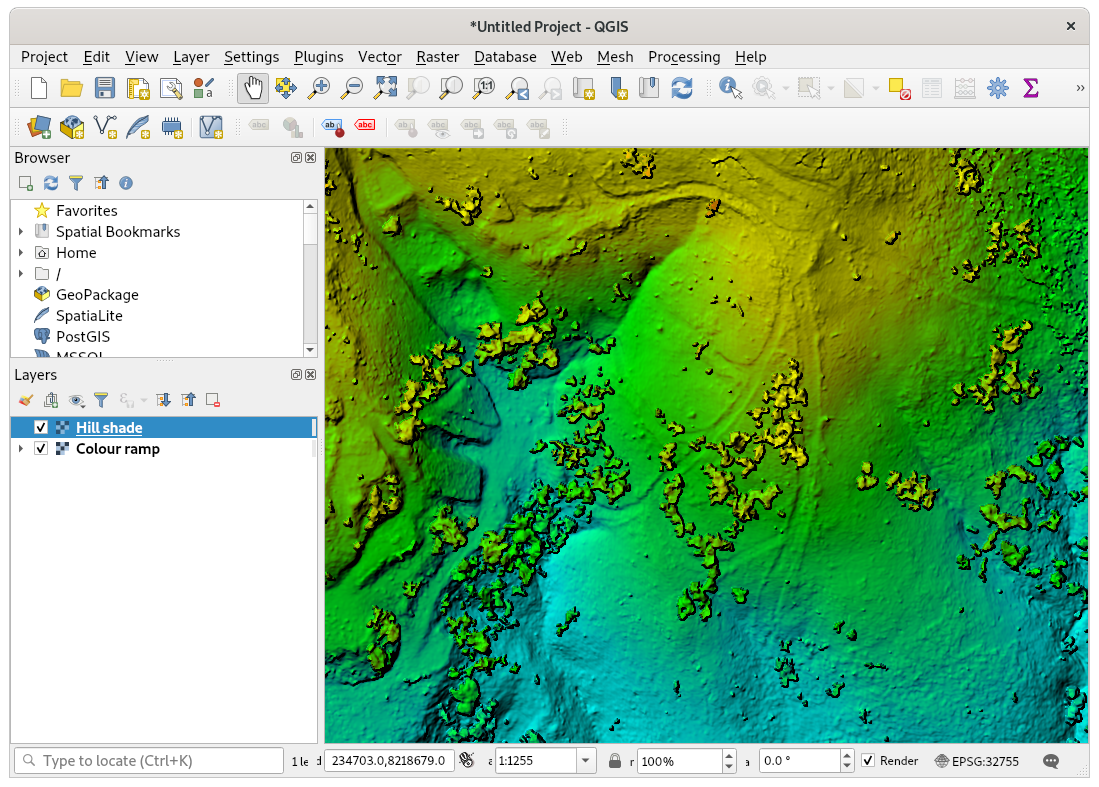Create a new SpatiaLite layer
The width and height of the screenshot is (1099, 787).
click(138, 127)
